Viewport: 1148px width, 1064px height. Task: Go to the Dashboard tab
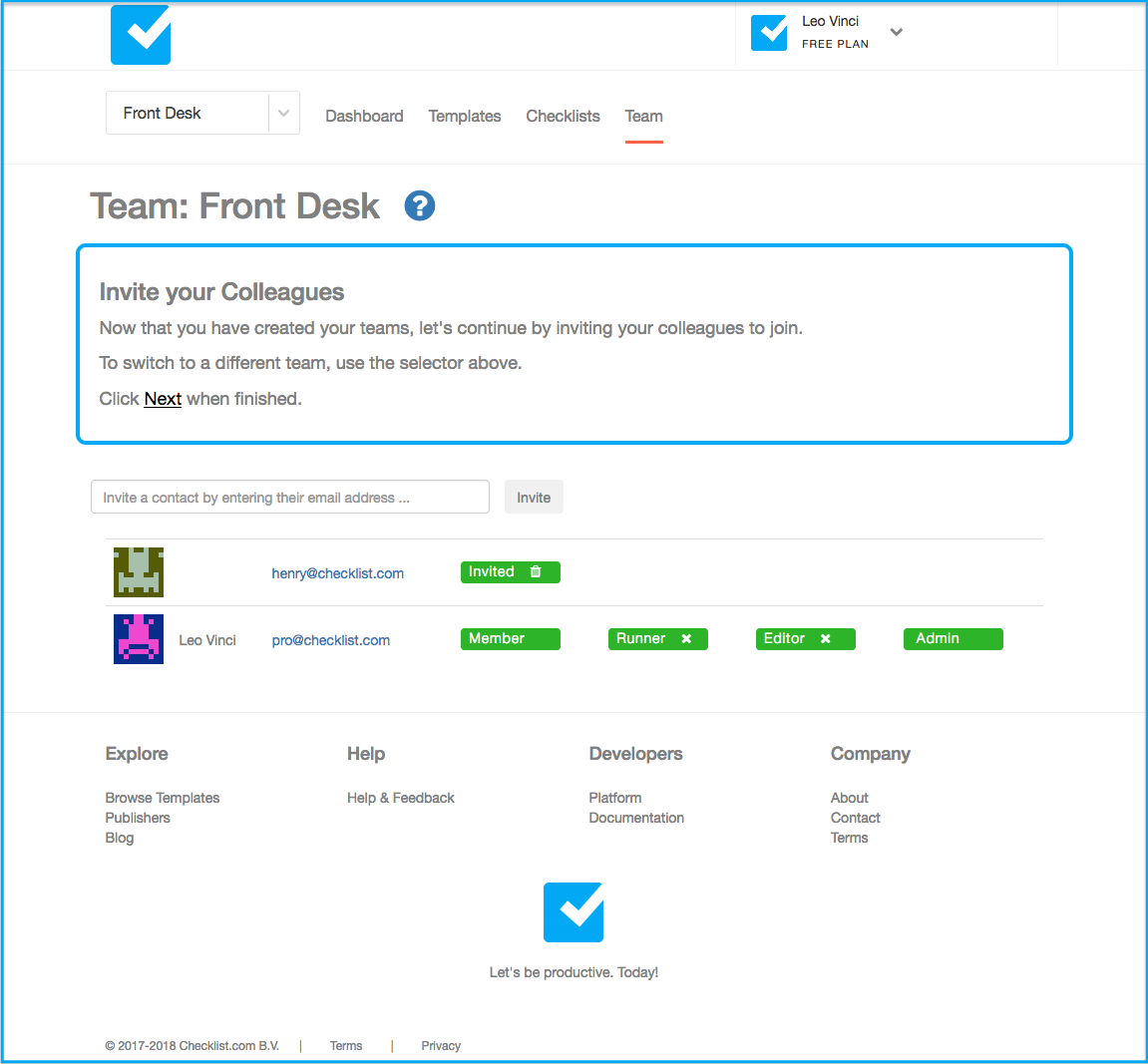click(364, 117)
